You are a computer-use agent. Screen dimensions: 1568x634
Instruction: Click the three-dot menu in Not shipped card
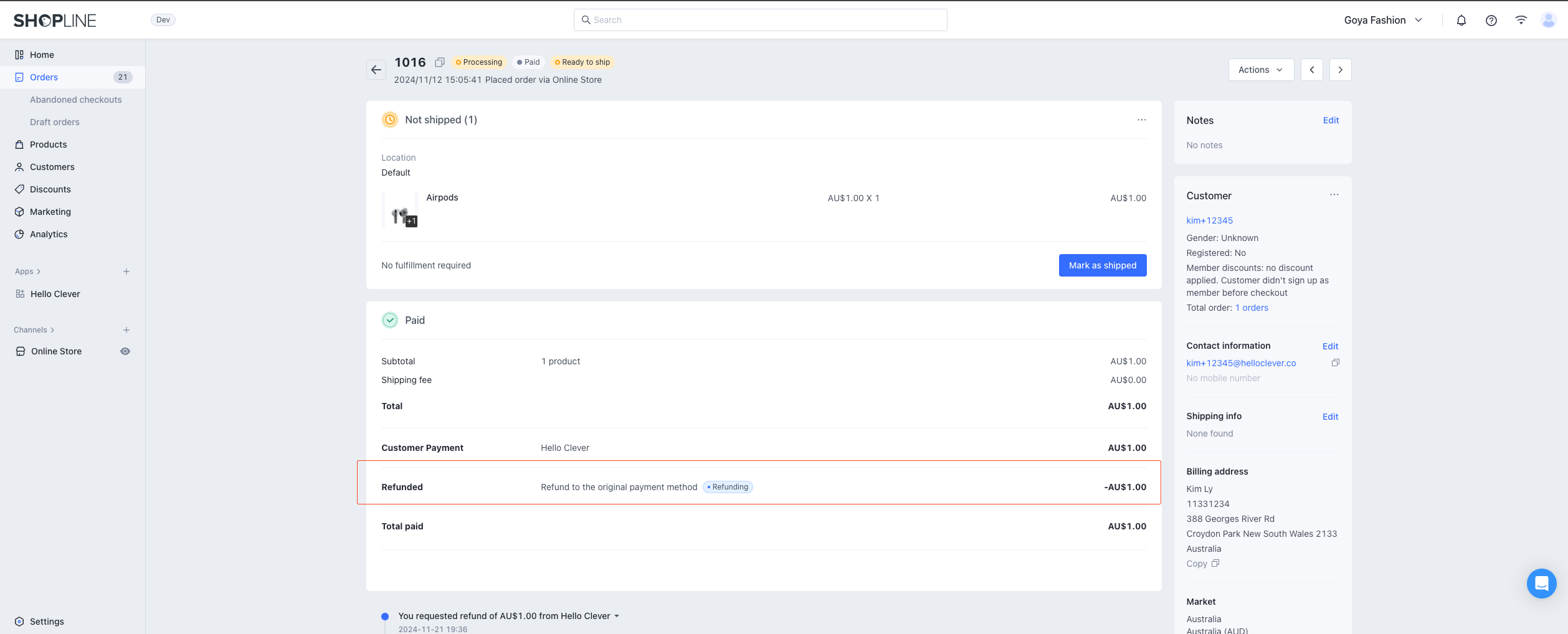[1141, 120]
